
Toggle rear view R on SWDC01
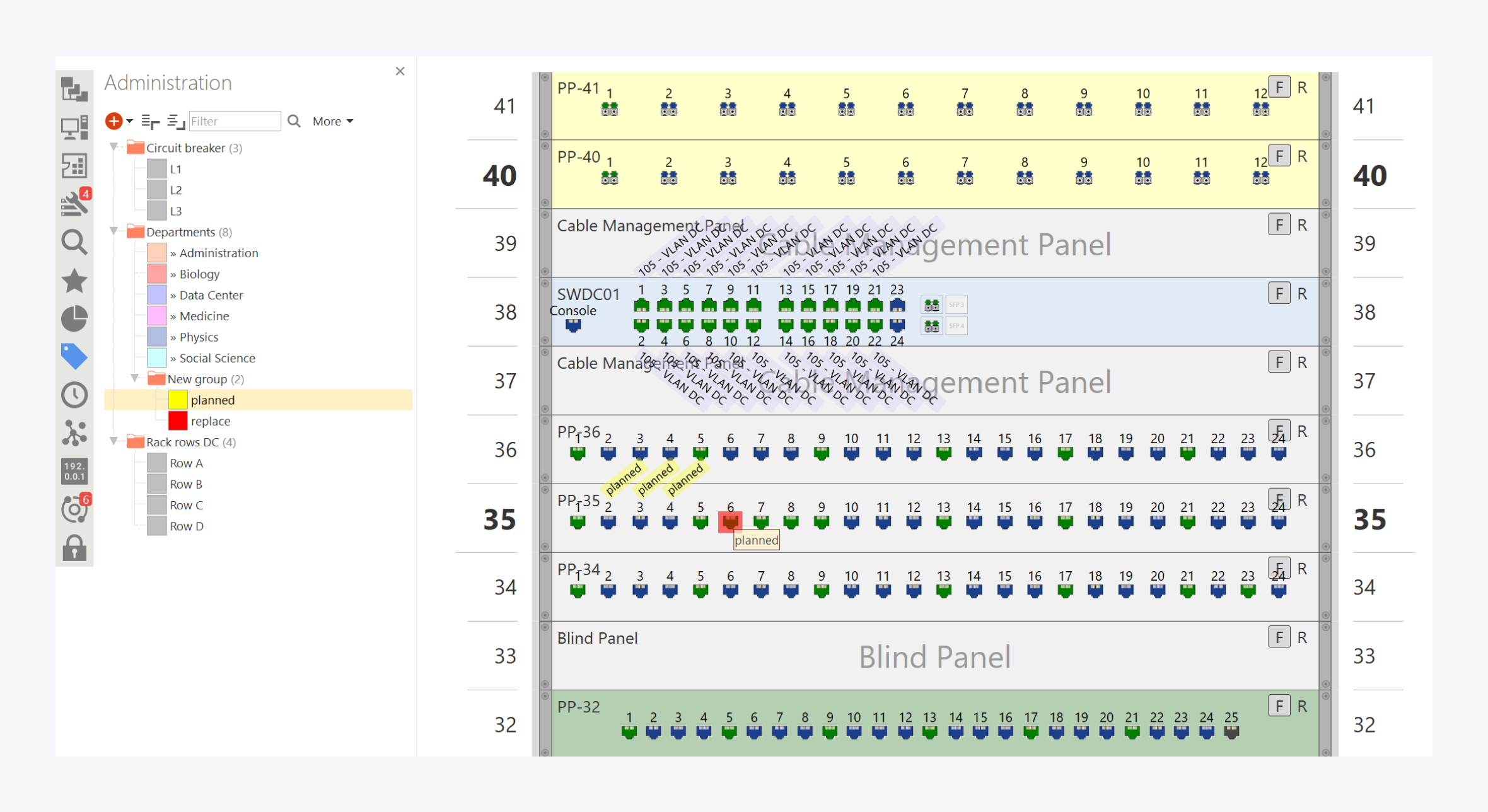pyautogui.click(x=1302, y=294)
